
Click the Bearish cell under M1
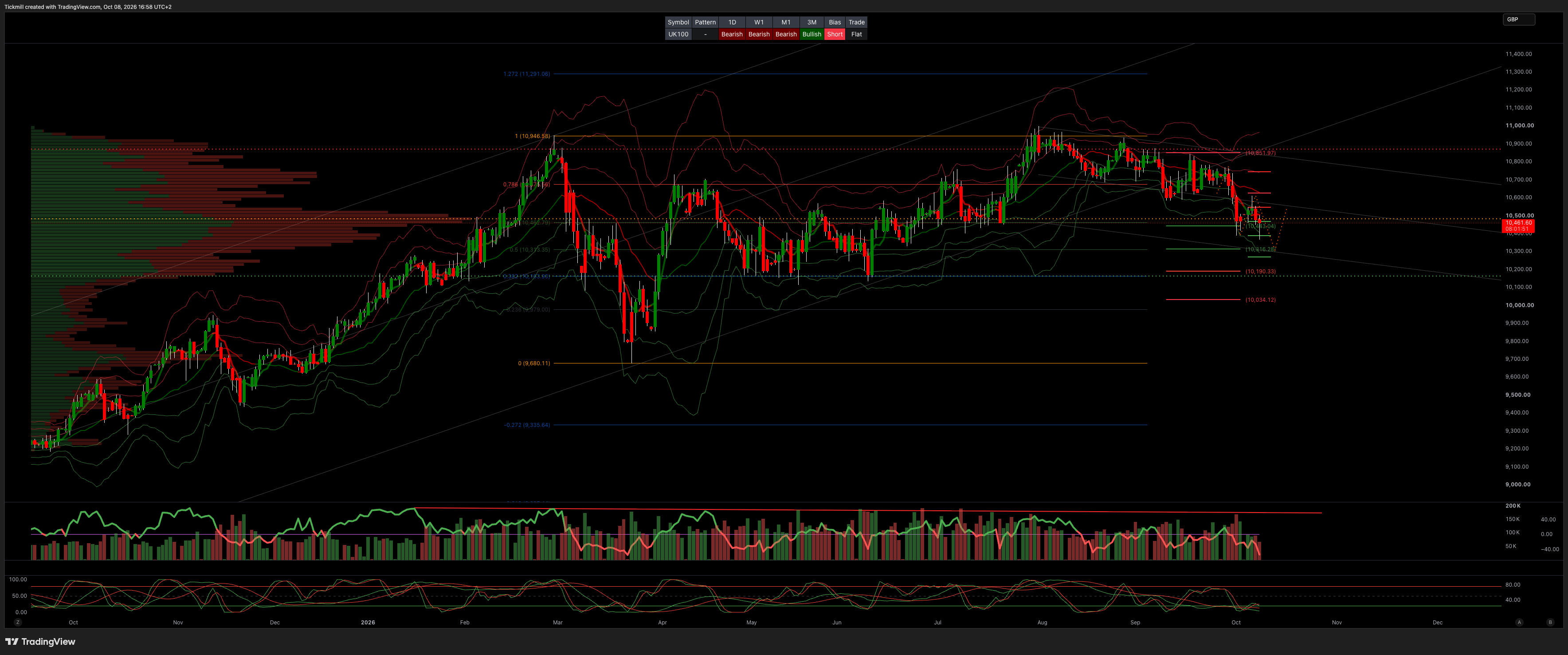pyautogui.click(x=786, y=34)
